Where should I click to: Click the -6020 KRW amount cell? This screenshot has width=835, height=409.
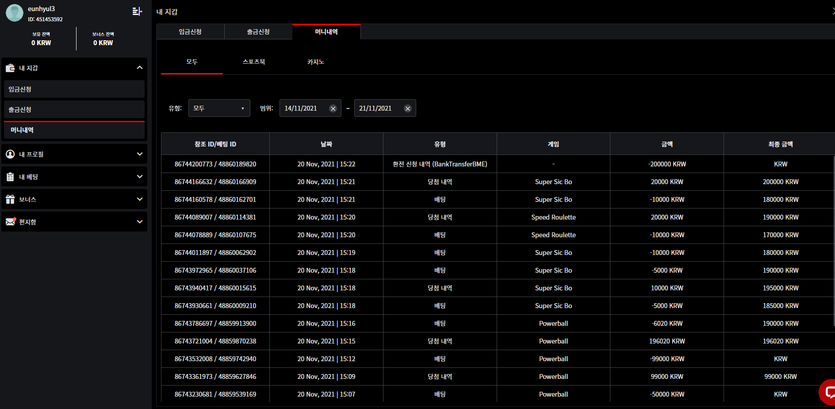click(667, 323)
